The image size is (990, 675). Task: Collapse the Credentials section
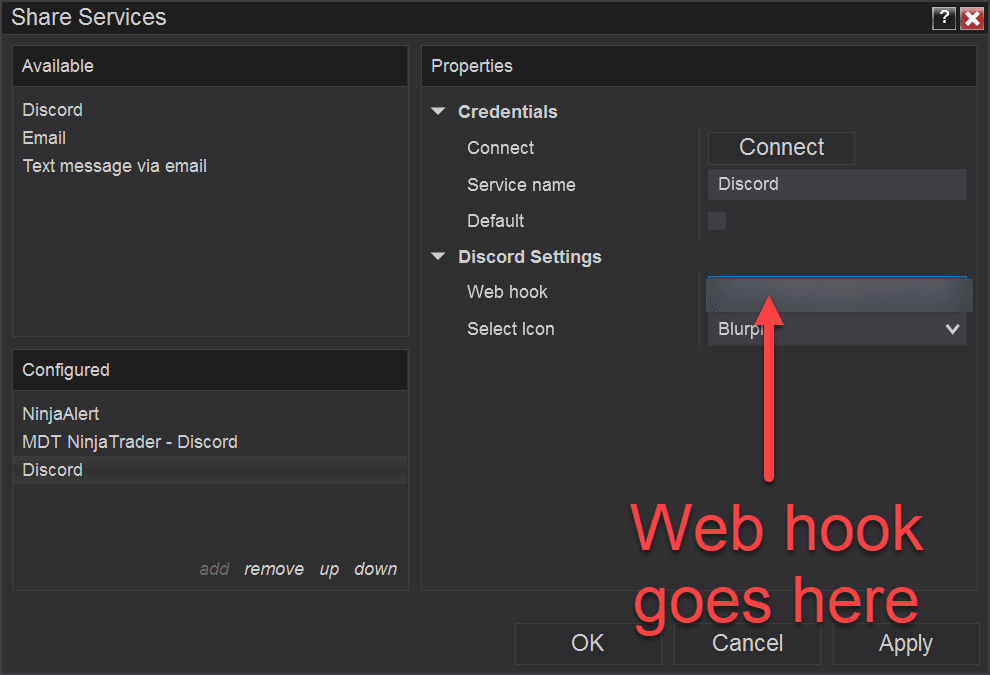pos(438,111)
